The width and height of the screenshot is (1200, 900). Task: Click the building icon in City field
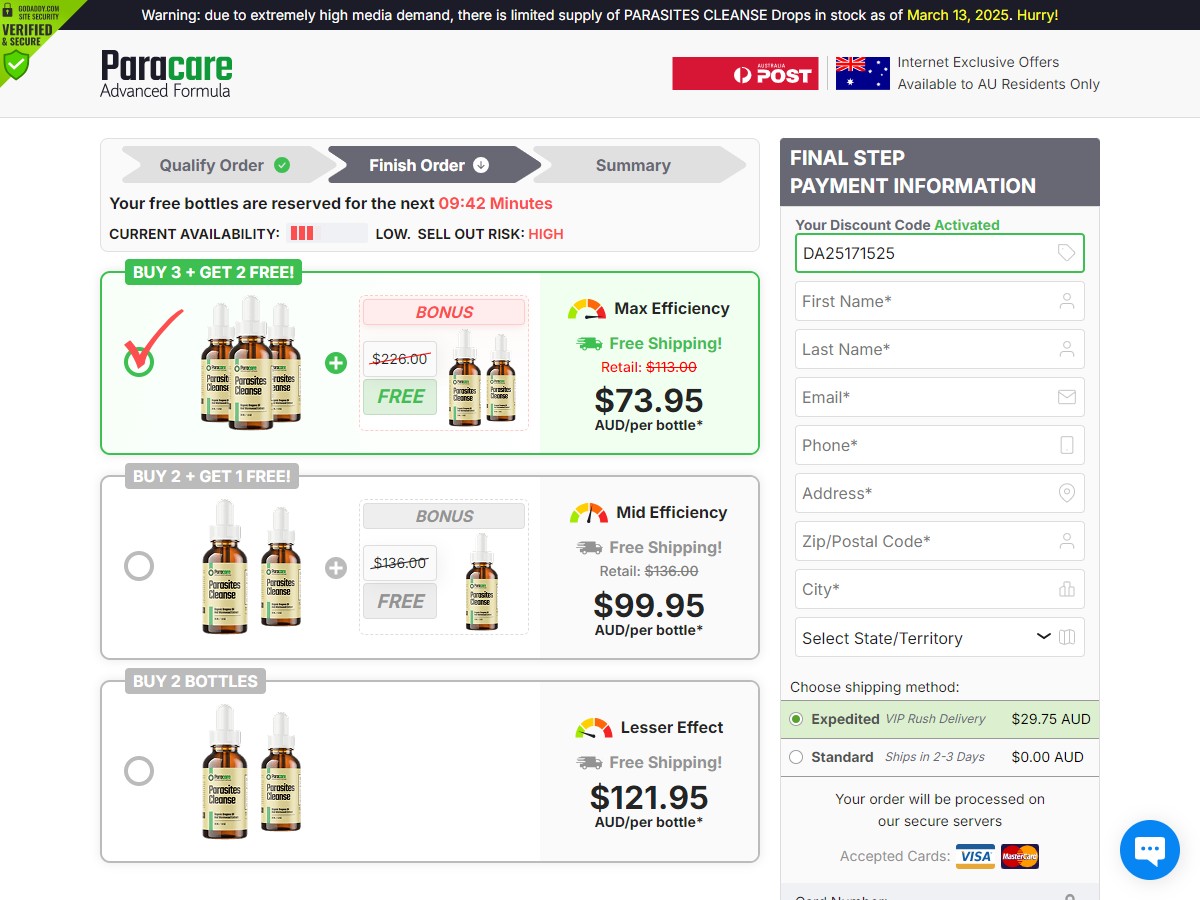point(1067,589)
